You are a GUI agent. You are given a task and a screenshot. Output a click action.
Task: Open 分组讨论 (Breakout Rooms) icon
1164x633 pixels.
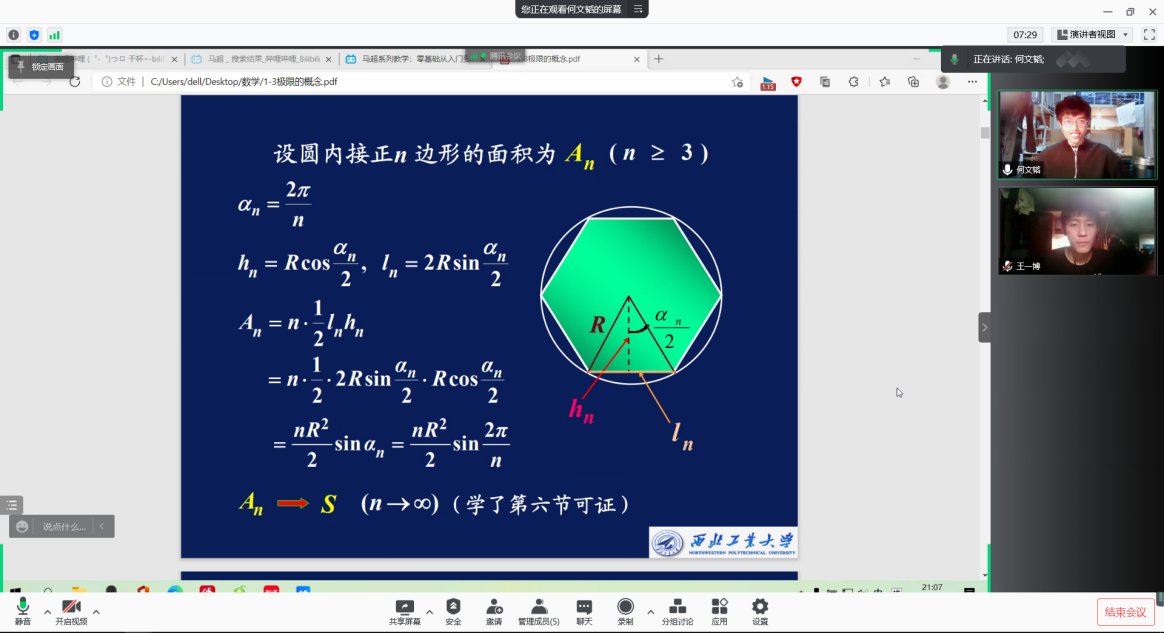(x=677, y=611)
